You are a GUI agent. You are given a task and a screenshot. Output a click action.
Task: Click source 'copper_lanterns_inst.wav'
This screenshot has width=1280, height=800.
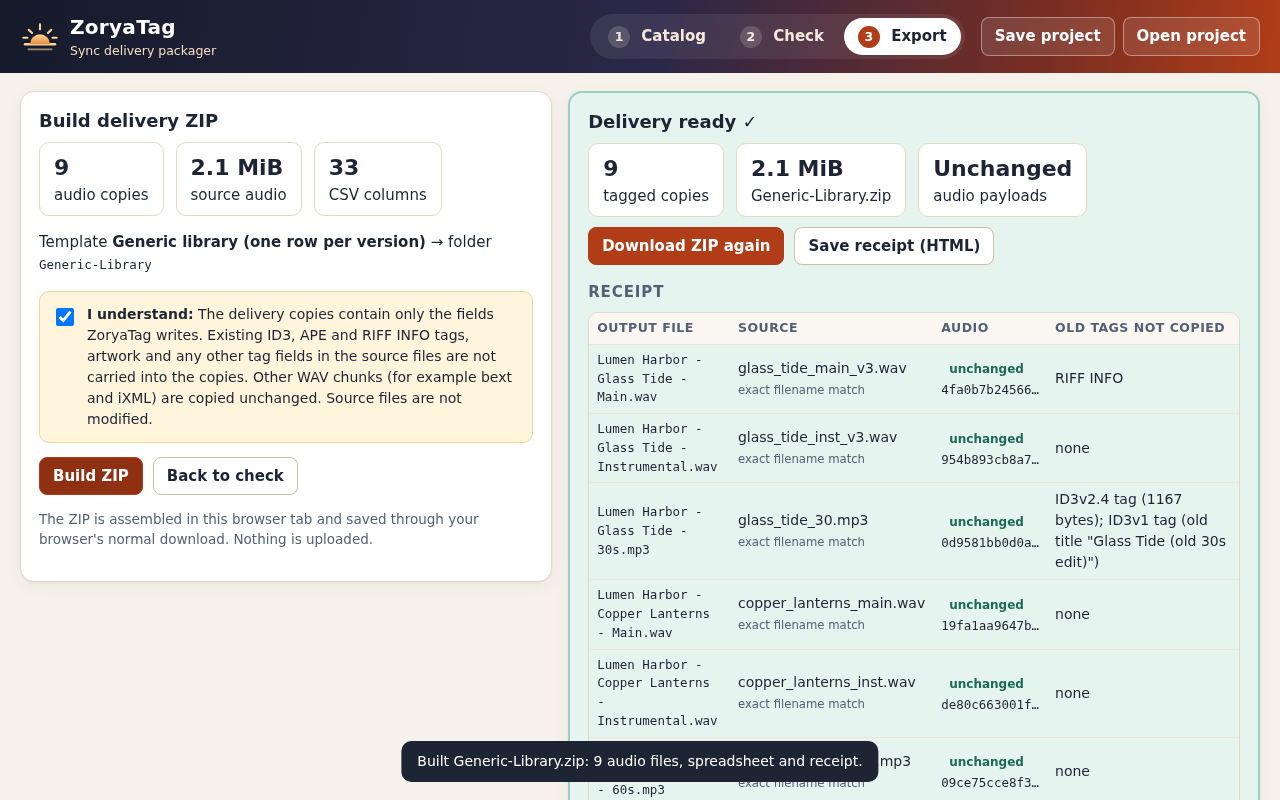(826, 682)
